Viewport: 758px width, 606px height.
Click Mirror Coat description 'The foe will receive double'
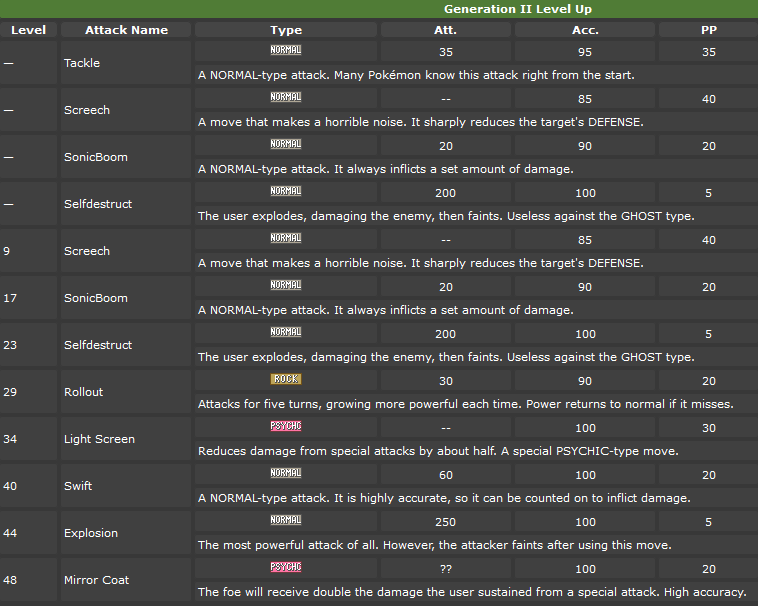277,592
